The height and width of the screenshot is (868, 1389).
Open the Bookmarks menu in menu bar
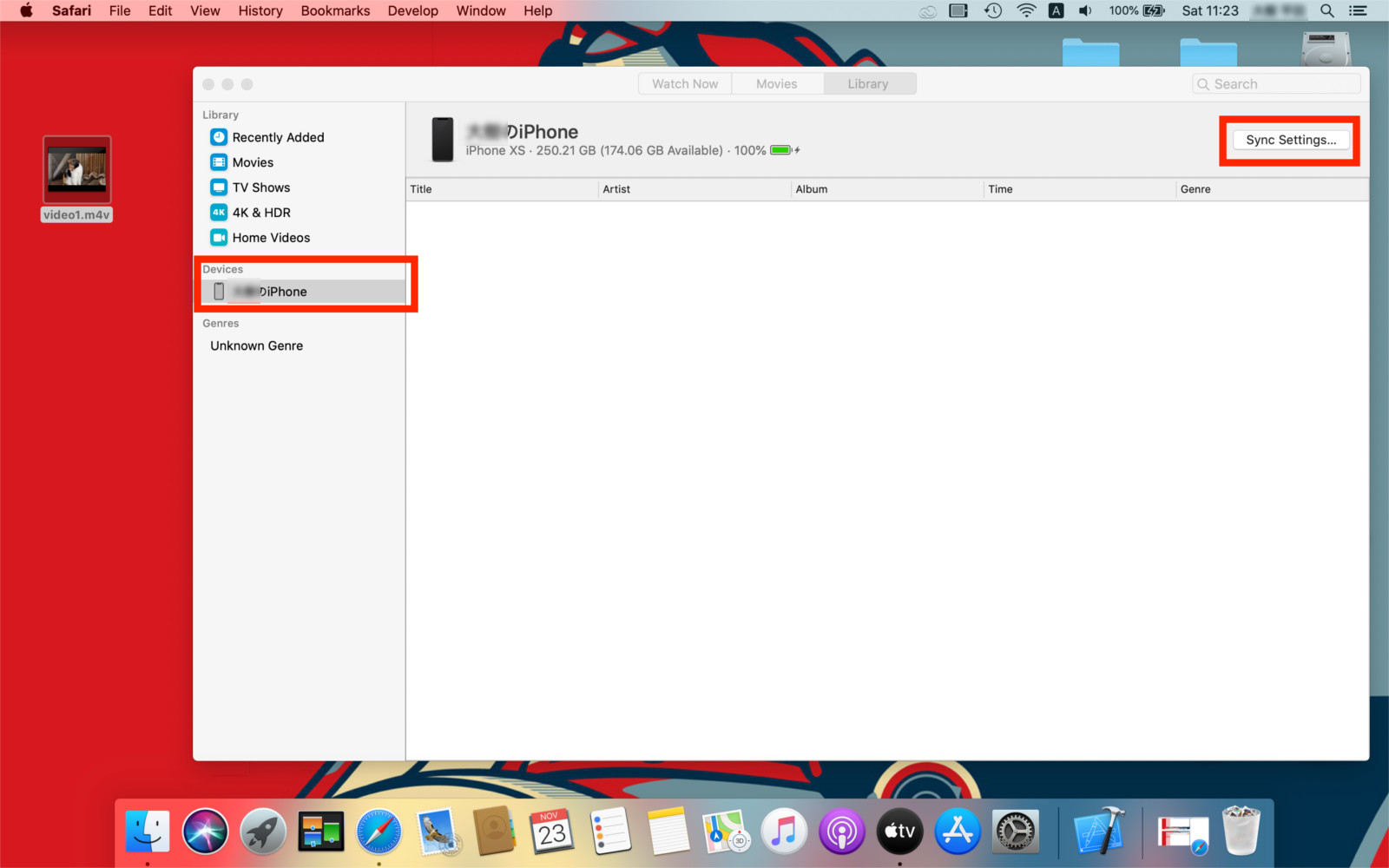[x=335, y=10]
